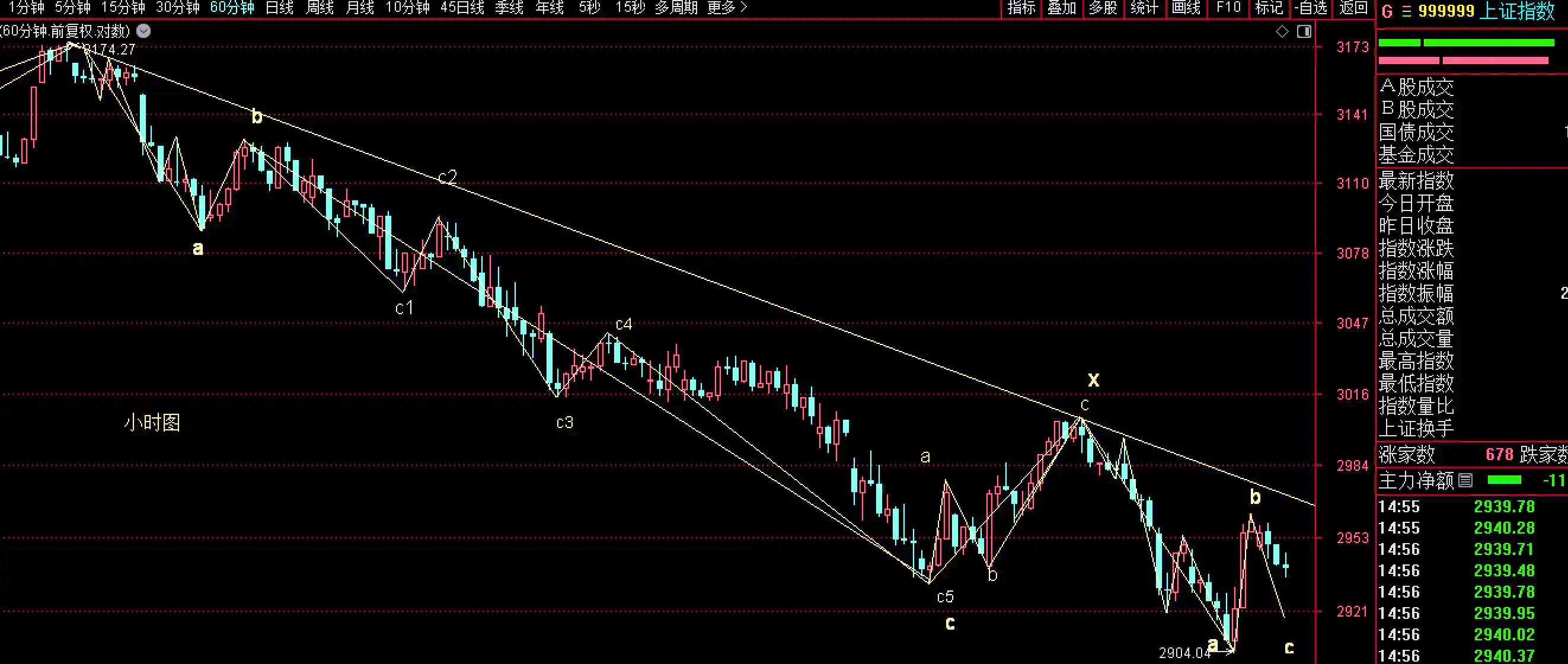Viewport: 1568px width, 664px height.
Task: Switch to 周线 weekly period
Action: (x=320, y=8)
